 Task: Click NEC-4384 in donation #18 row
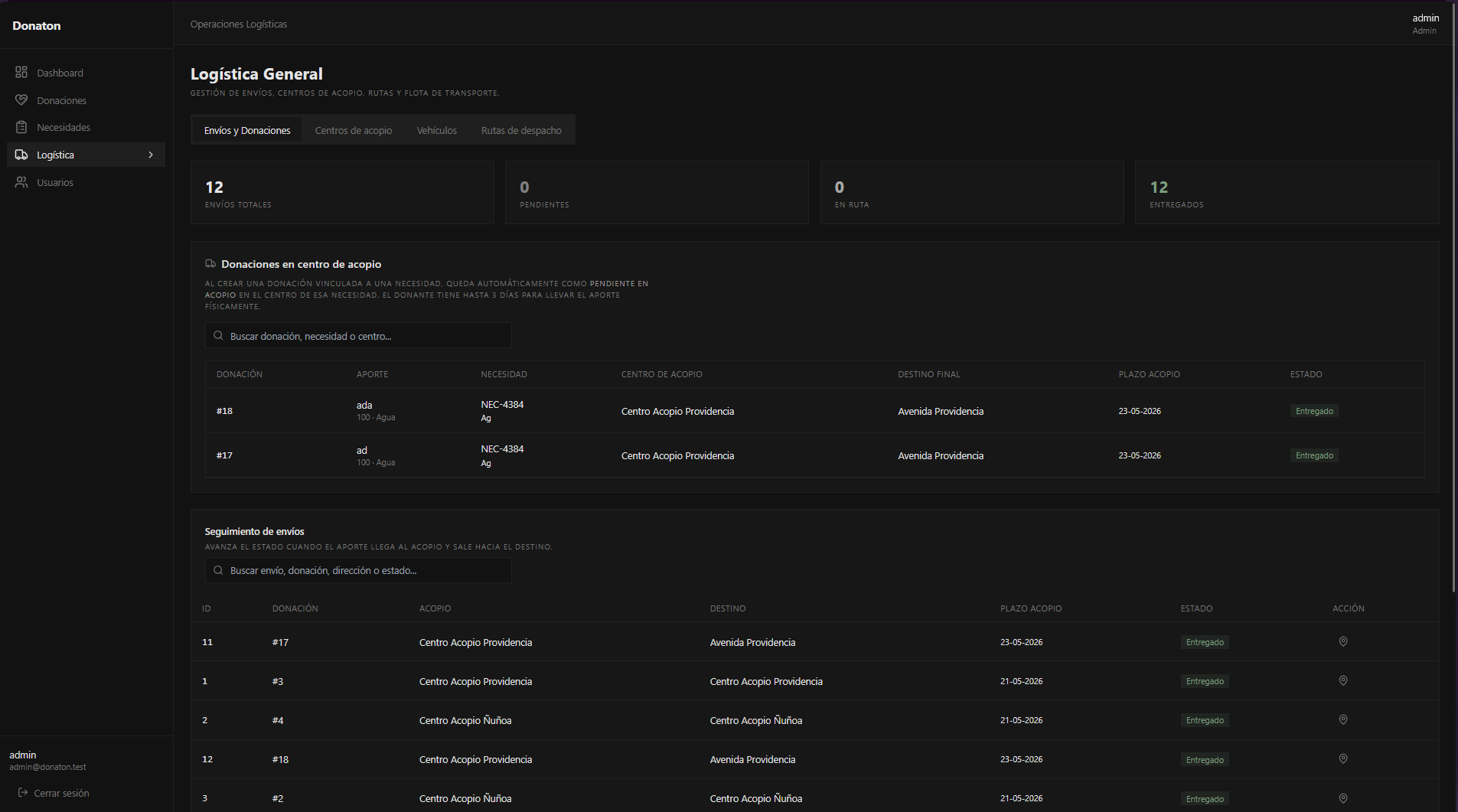(x=502, y=404)
